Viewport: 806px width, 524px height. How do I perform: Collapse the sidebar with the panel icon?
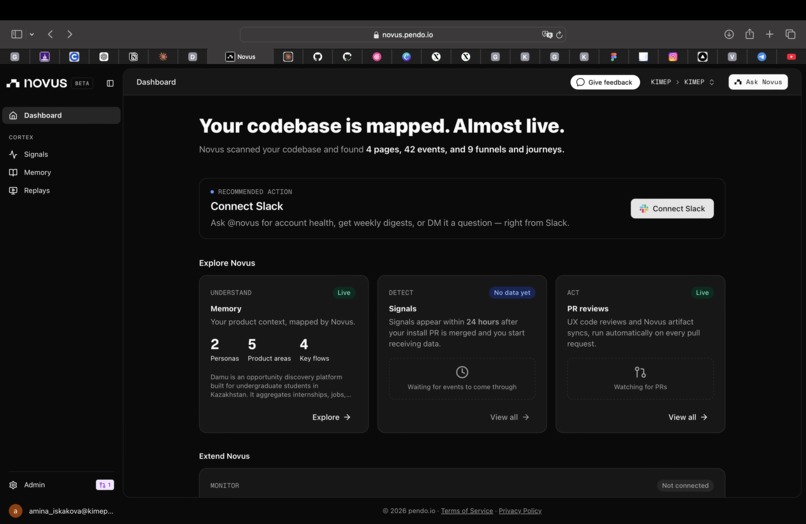pyautogui.click(x=110, y=83)
